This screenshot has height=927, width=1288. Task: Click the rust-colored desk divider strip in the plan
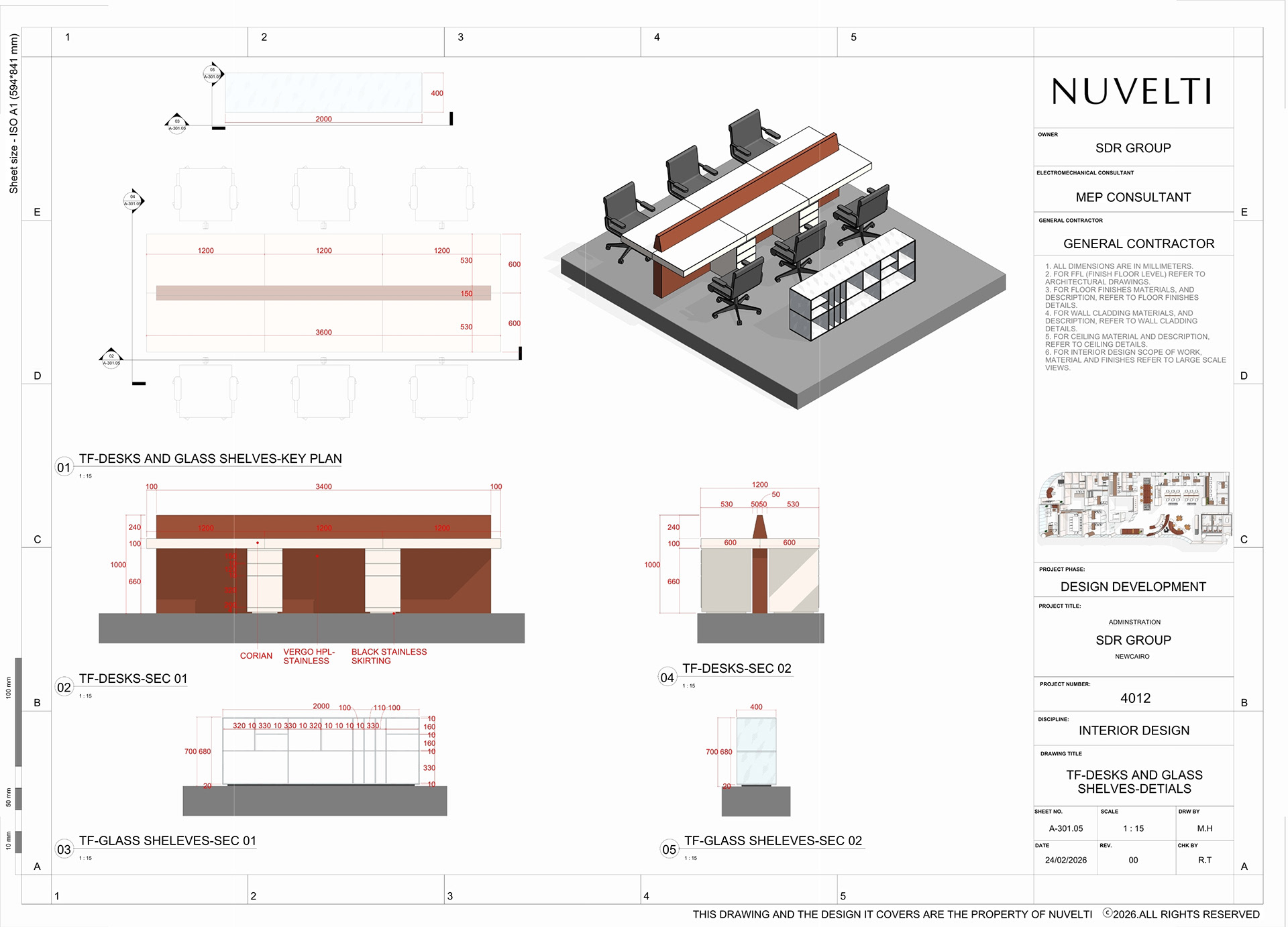click(323, 292)
